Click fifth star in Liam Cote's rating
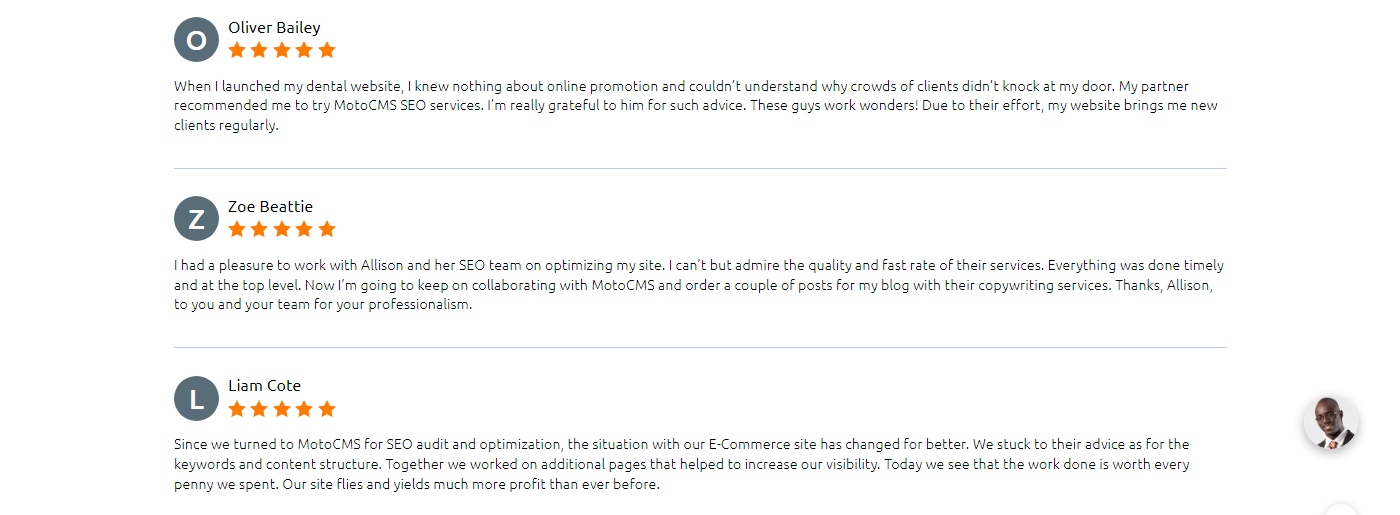Screen dimensions: 1400x515 327,408
